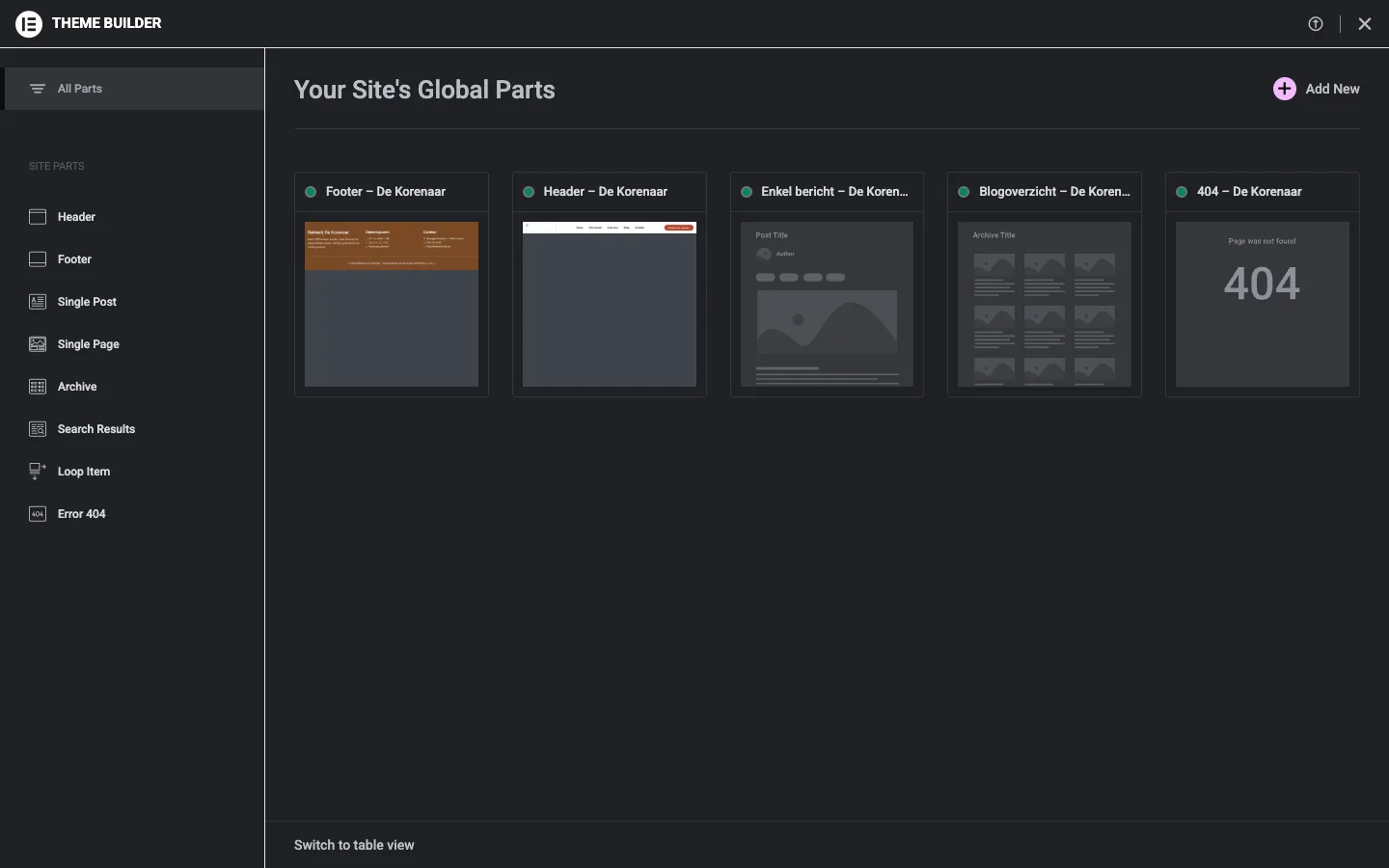Click green status dot on Blogoverzicht card
This screenshot has height=868, width=1389.
(x=964, y=192)
